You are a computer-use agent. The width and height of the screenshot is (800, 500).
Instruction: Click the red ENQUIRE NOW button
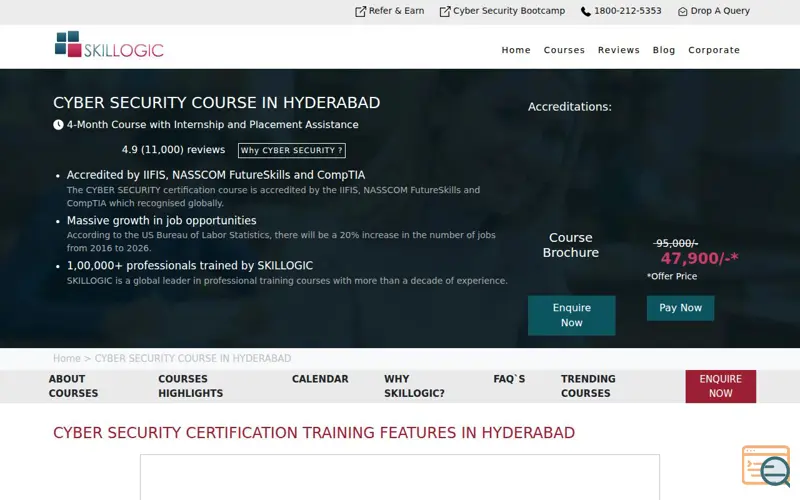720,386
